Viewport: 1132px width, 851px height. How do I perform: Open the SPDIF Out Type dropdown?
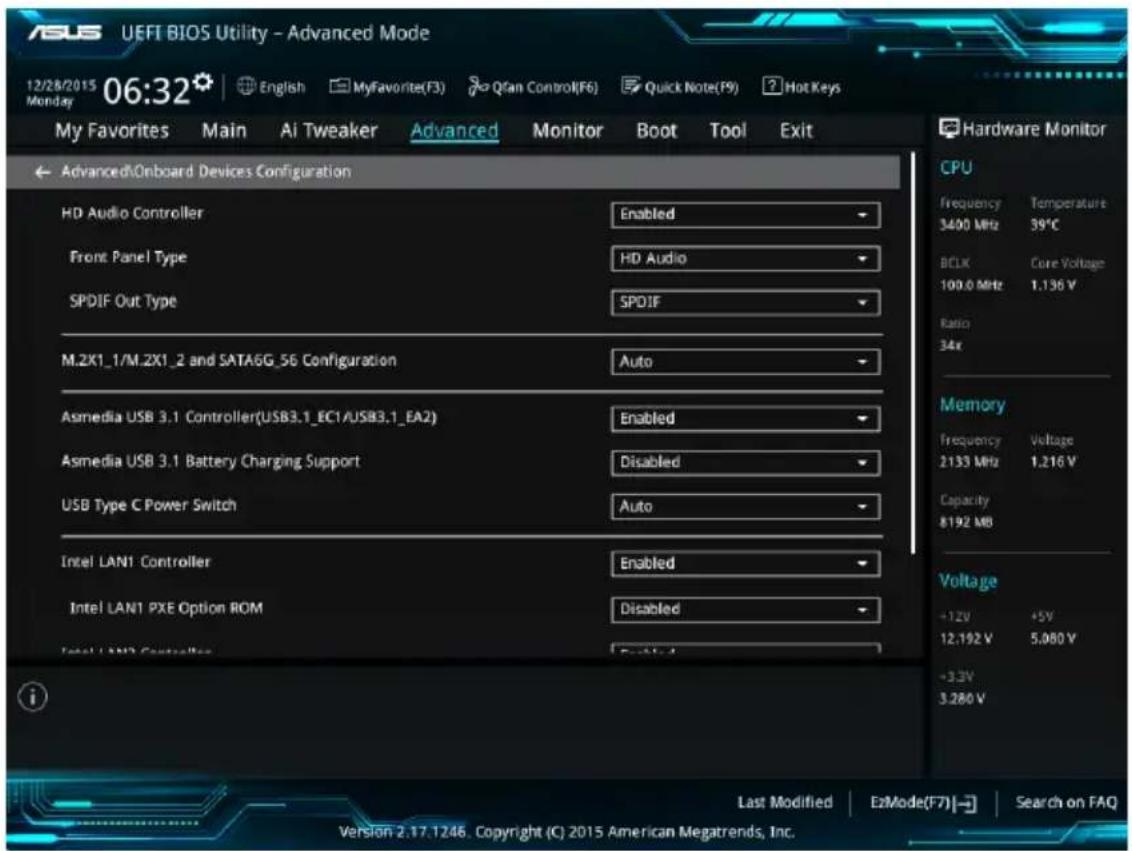[745, 302]
